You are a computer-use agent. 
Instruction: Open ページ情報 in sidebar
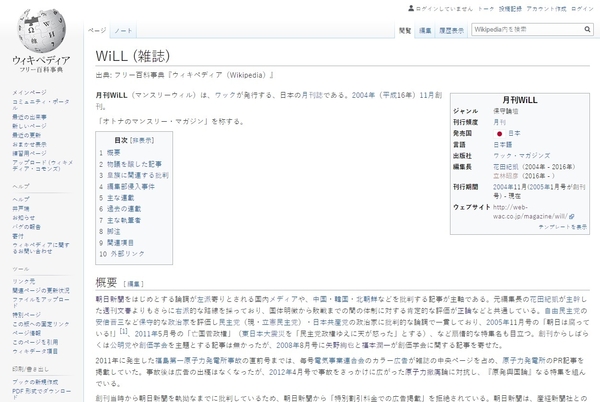[26, 333]
